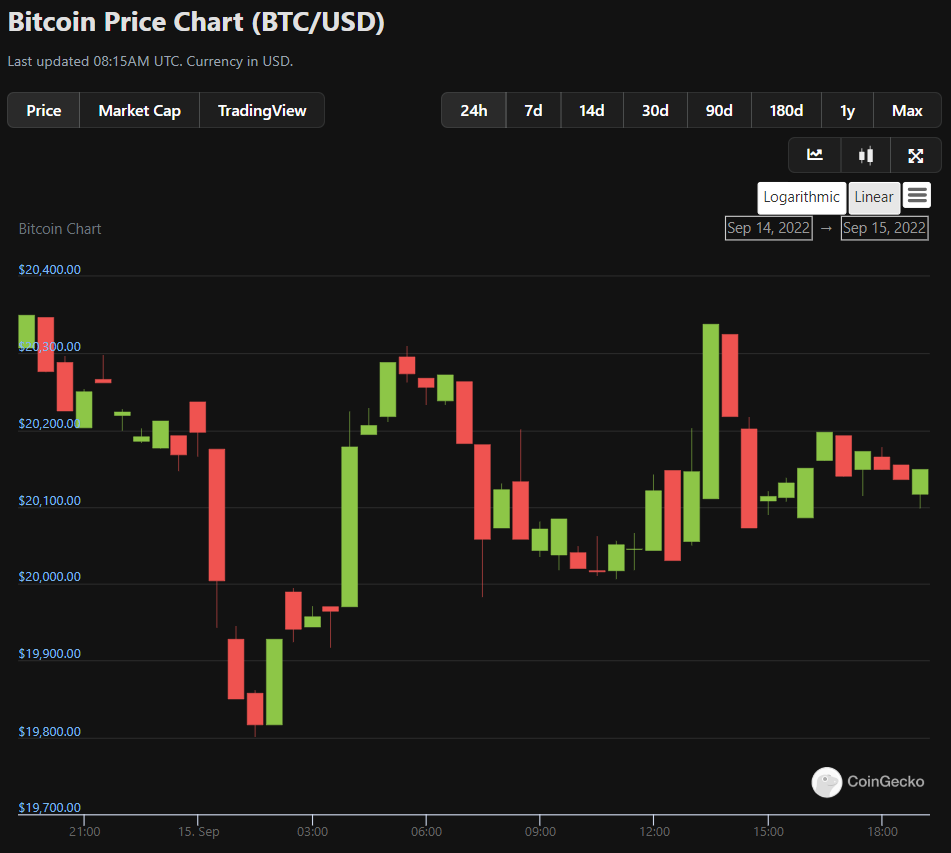The height and width of the screenshot is (853, 951).
Task: Set time range to 7d
Action: pyautogui.click(x=533, y=110)
